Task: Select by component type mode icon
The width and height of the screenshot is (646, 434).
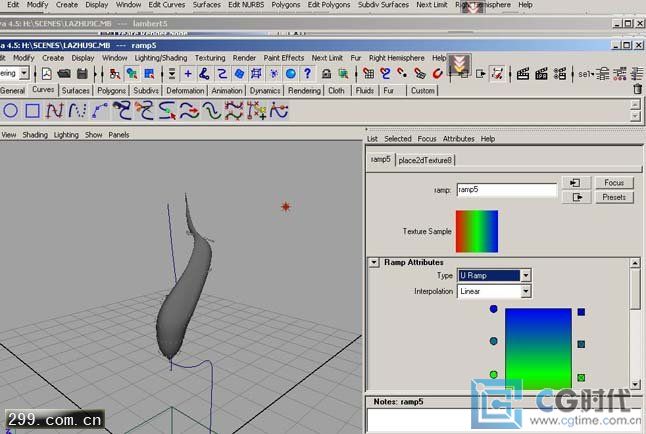Action: (x=149, y=74)
